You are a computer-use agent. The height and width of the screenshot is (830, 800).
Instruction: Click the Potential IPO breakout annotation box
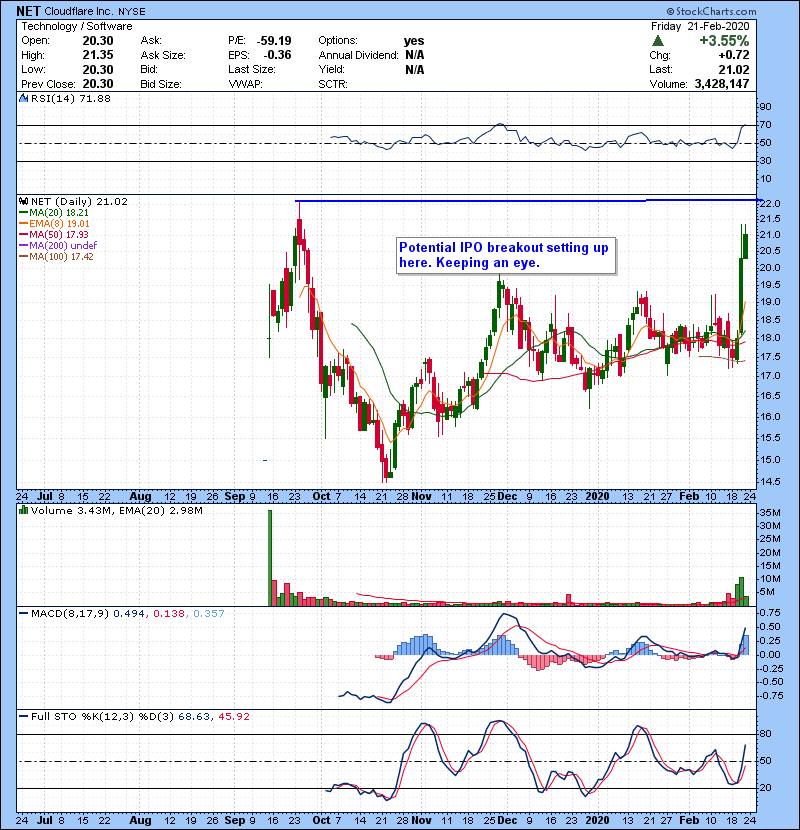[506, 255]
